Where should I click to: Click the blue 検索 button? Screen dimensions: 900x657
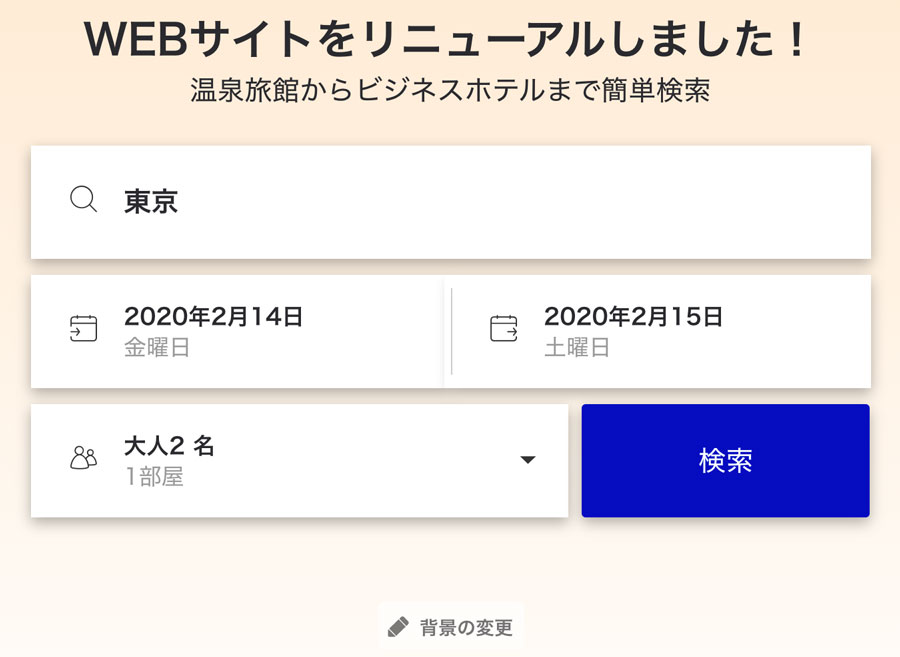click(x=726, y=461)
